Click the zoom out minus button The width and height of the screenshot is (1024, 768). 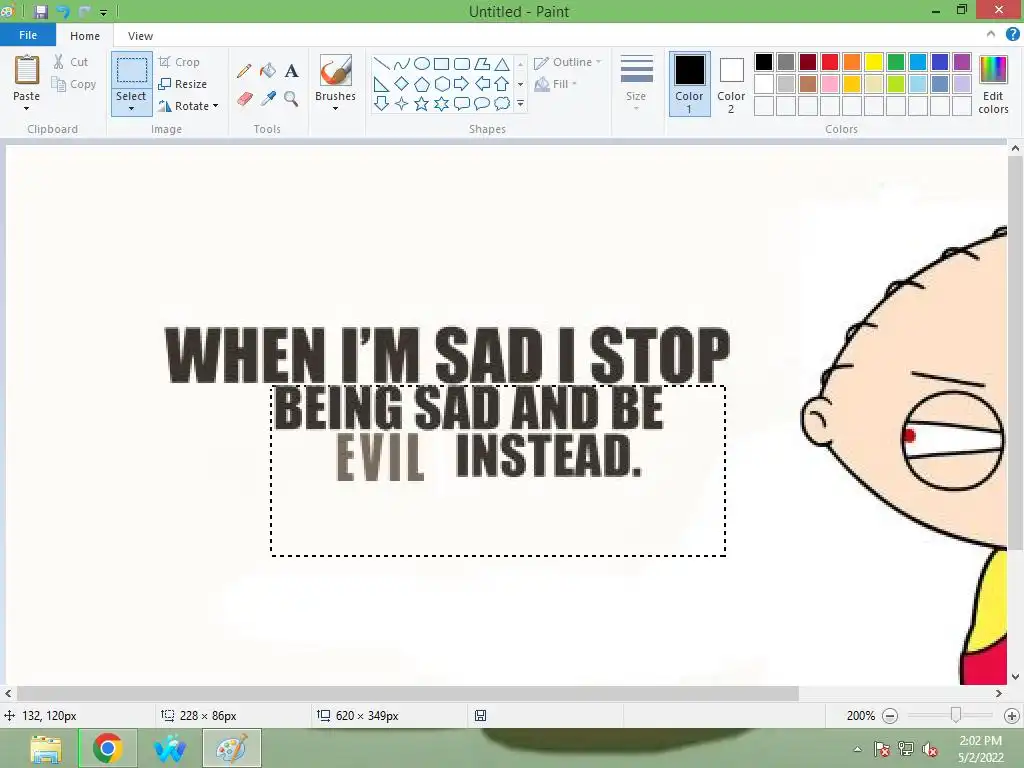[x=889, y=716]
